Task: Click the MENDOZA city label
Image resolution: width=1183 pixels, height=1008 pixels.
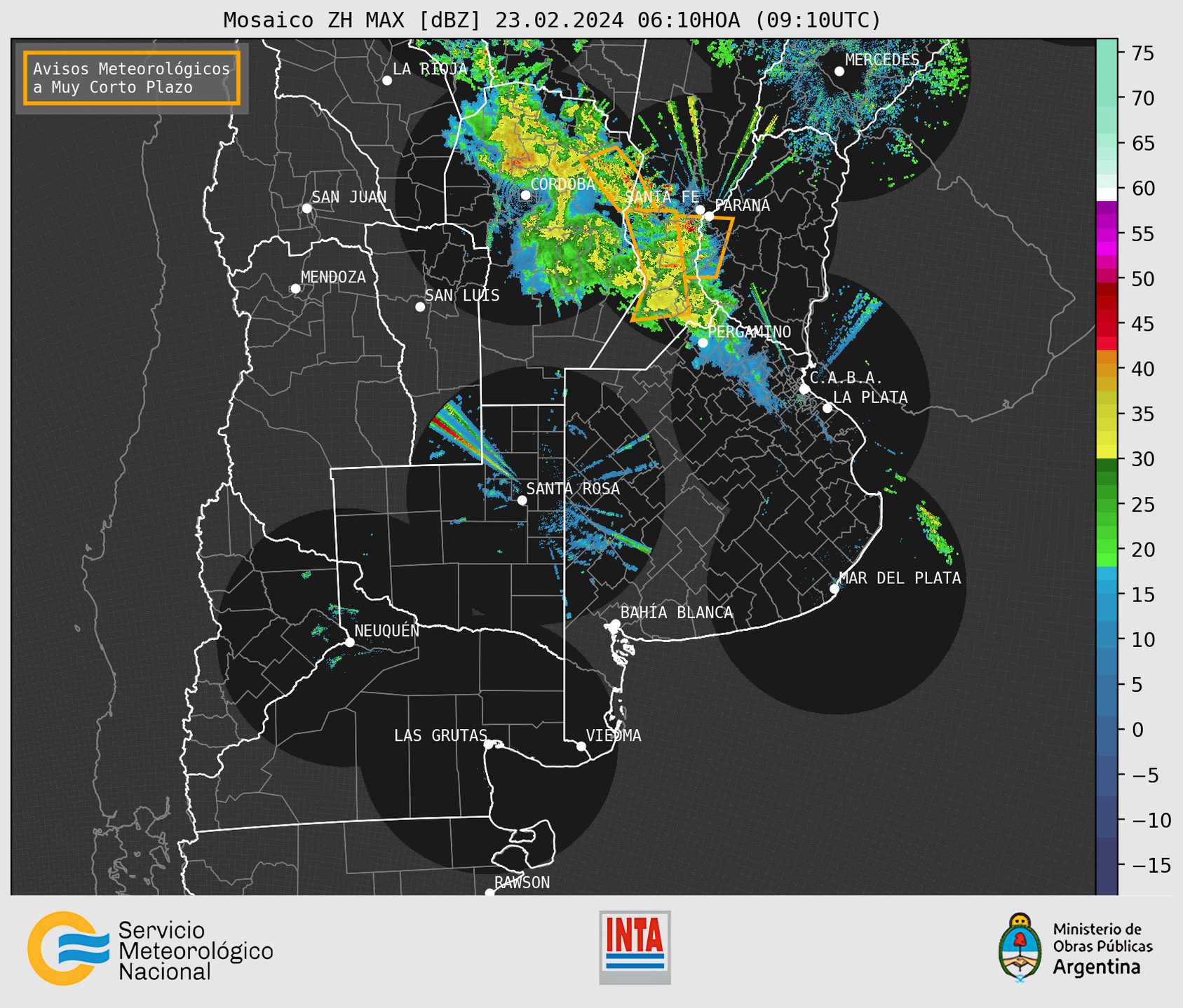Action: tap(334, 278)
